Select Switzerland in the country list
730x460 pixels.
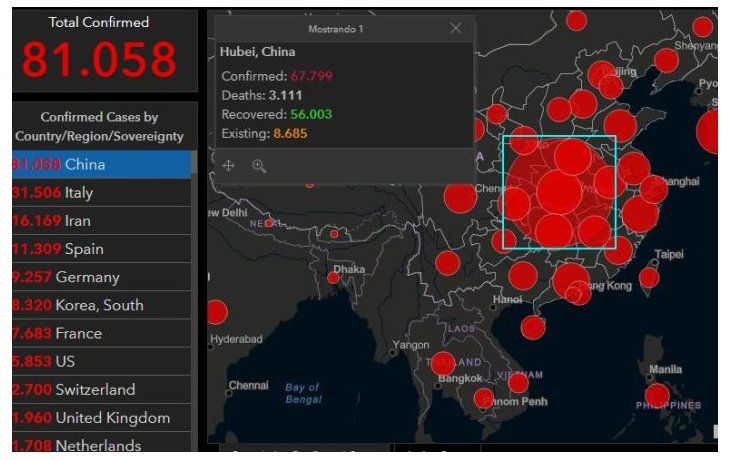[101, 389]
